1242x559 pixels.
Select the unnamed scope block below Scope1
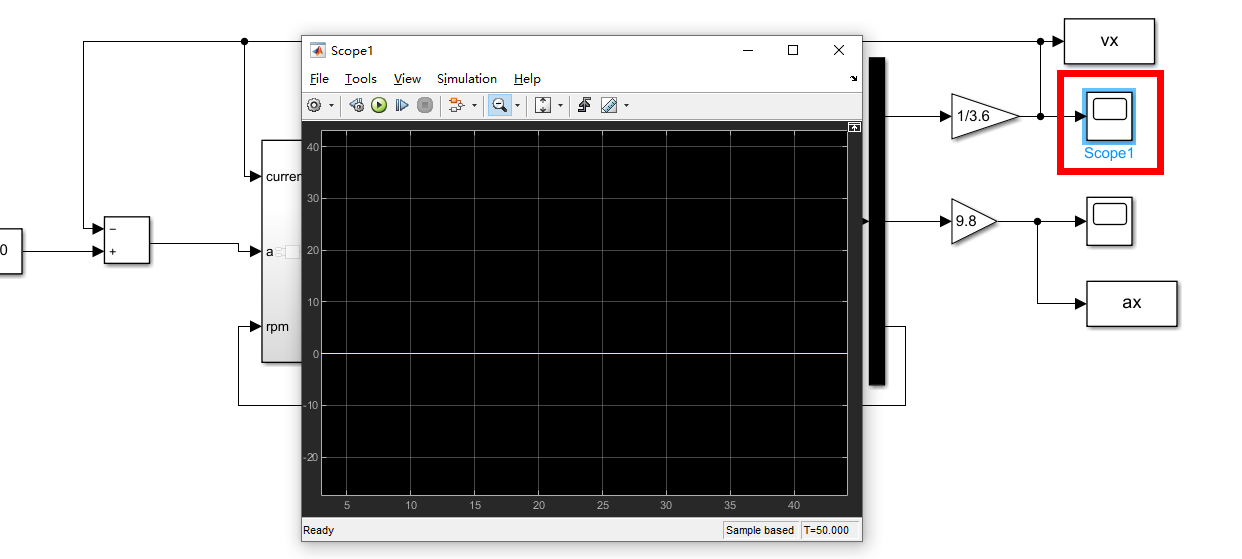(x=1109, y=221)
